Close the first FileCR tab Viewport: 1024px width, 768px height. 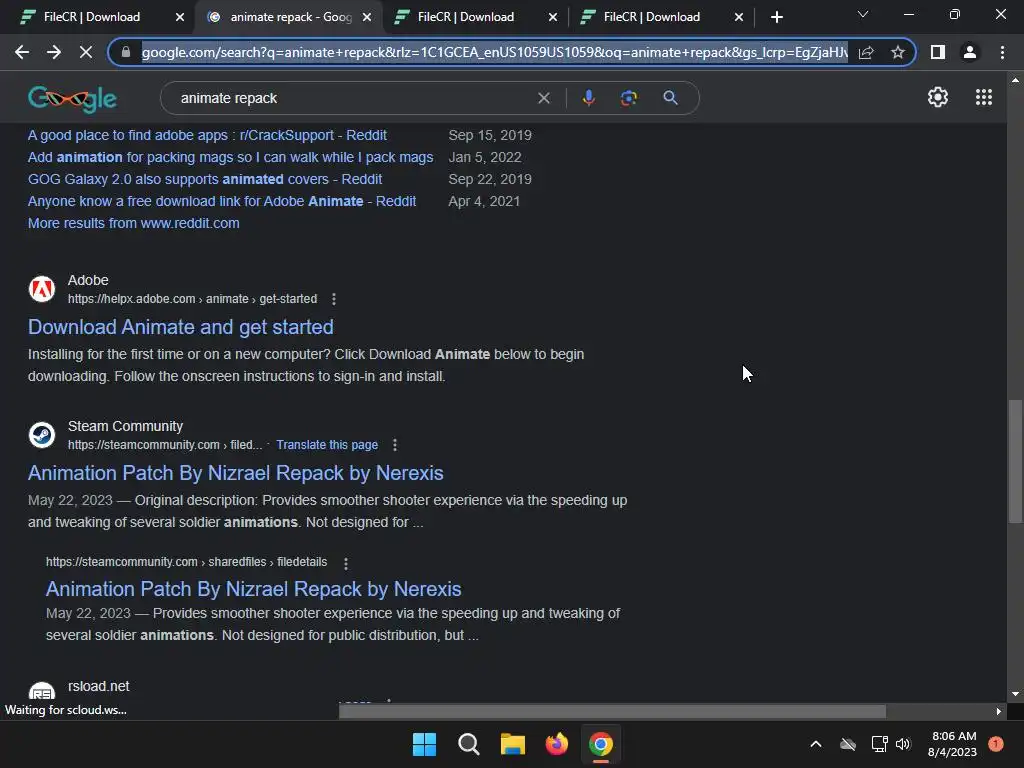pos(180,17)
